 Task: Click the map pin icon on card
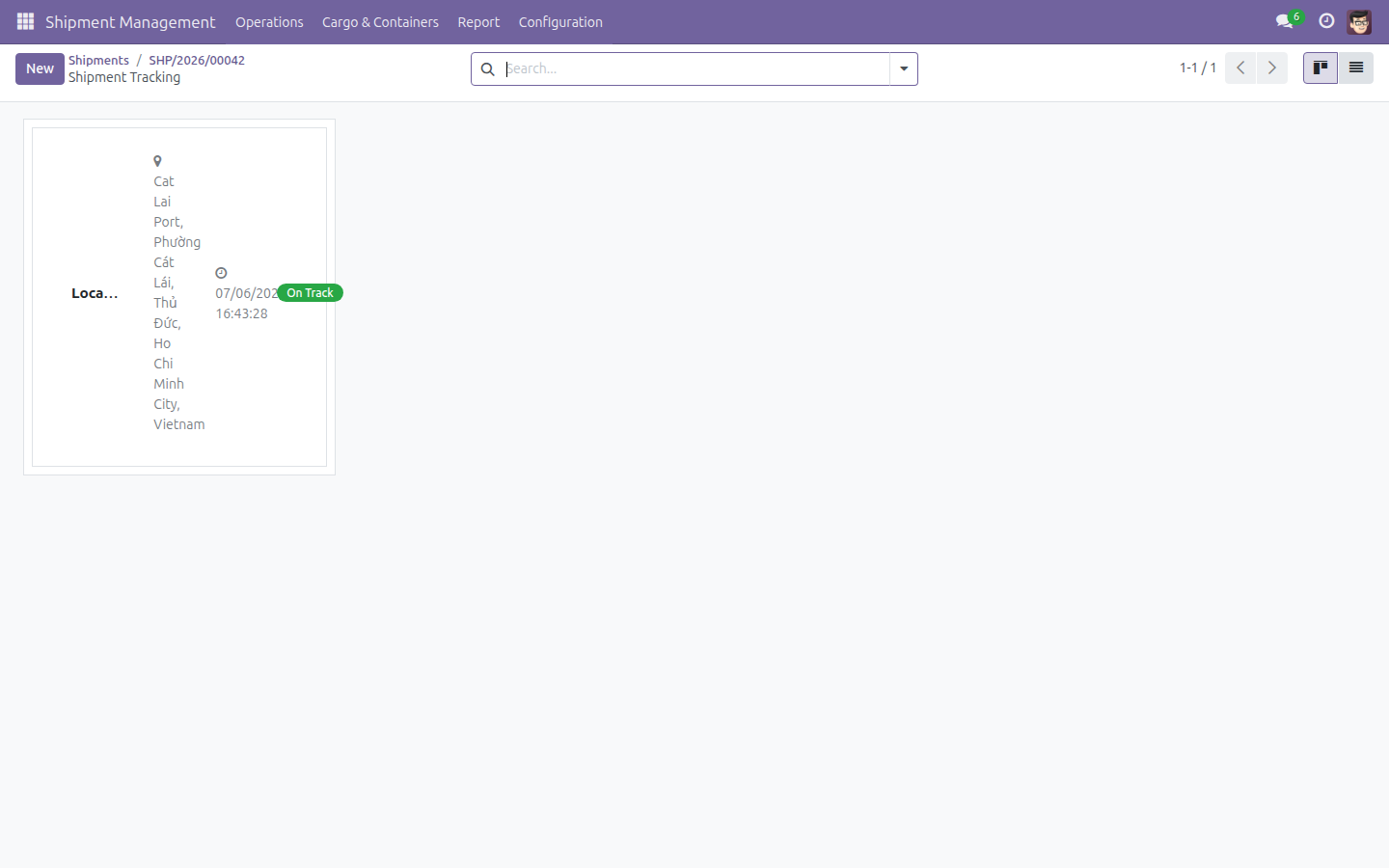click(x=157, y=161)
